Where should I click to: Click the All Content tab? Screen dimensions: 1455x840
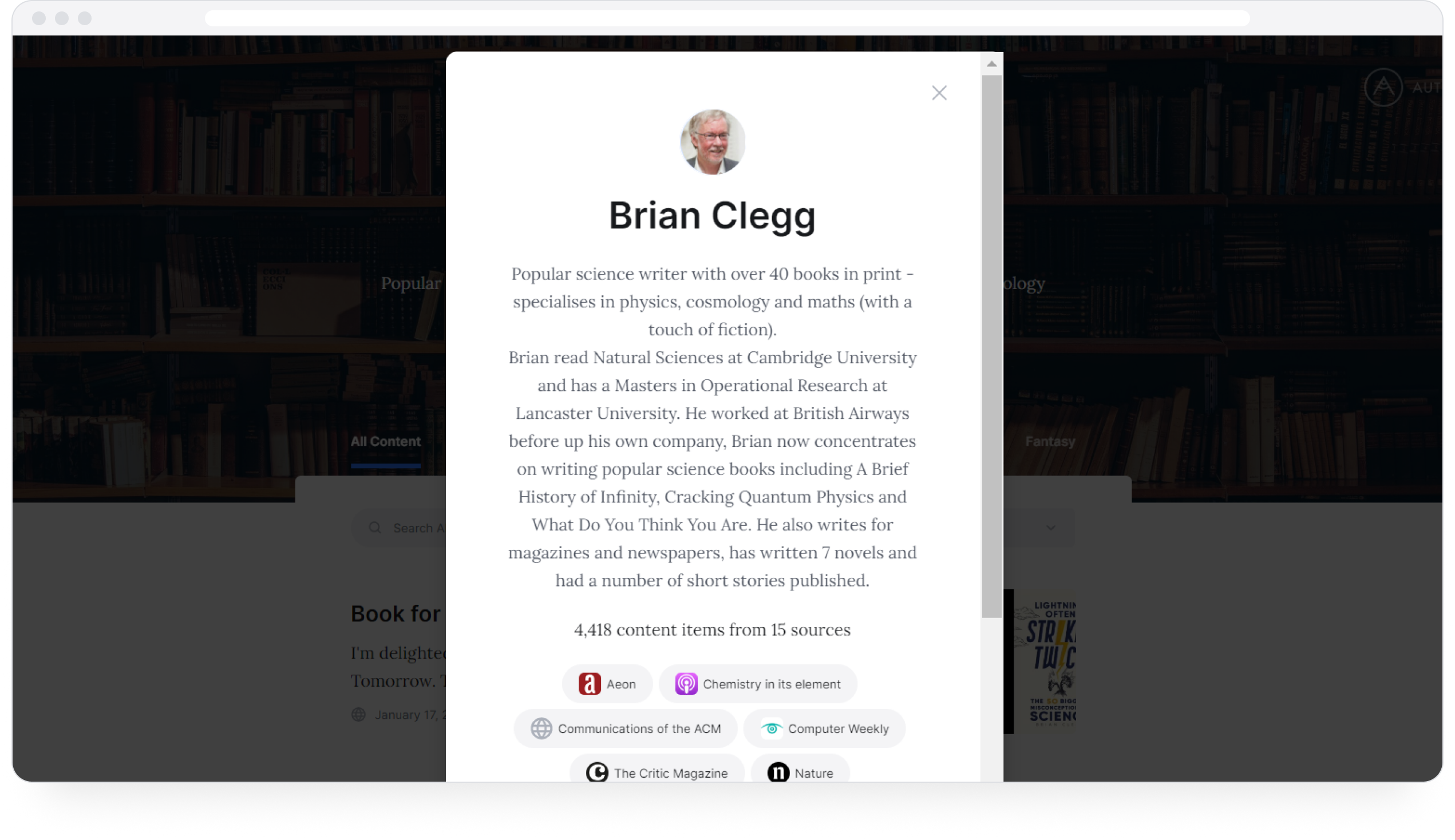(x=384, y=441)
